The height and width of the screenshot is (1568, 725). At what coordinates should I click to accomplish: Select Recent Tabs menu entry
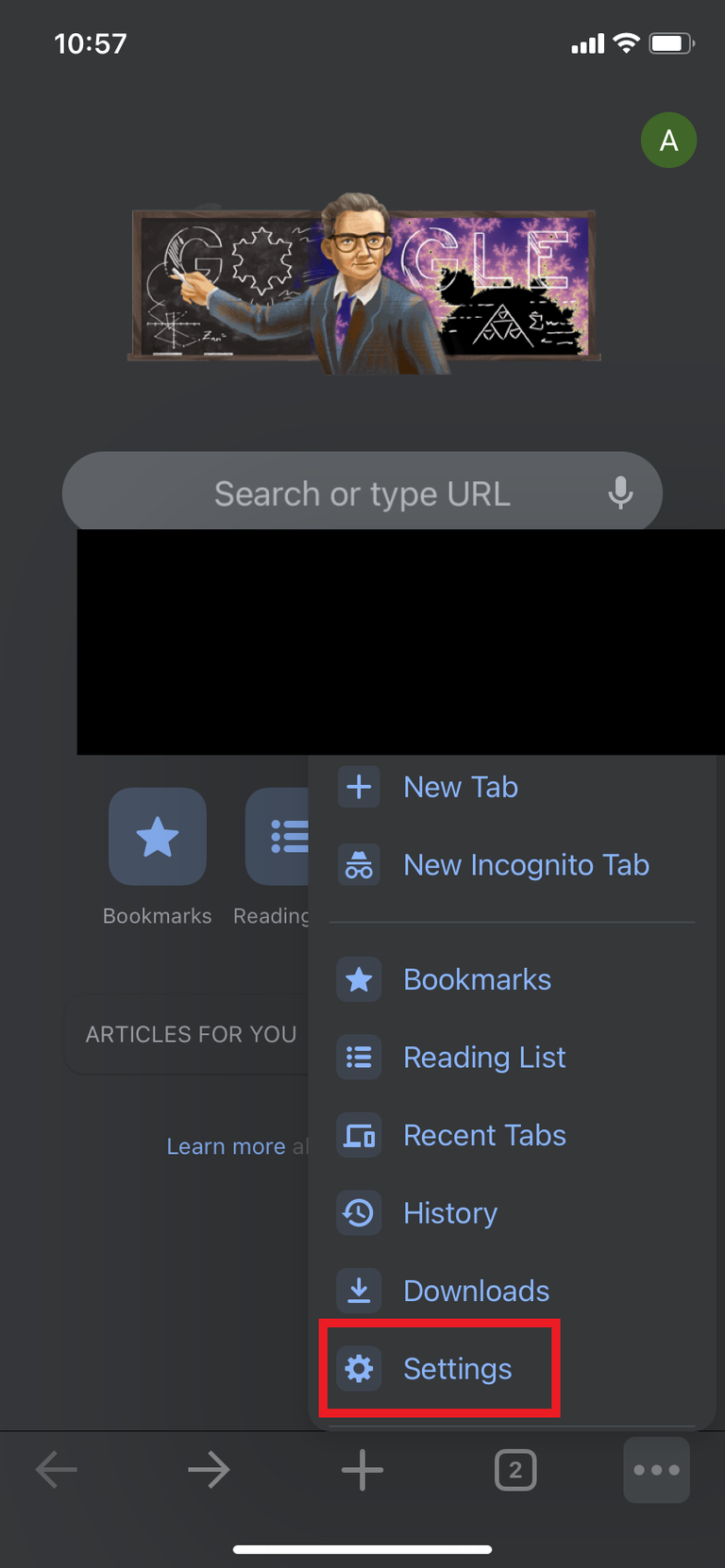(x=483, y=1135)
